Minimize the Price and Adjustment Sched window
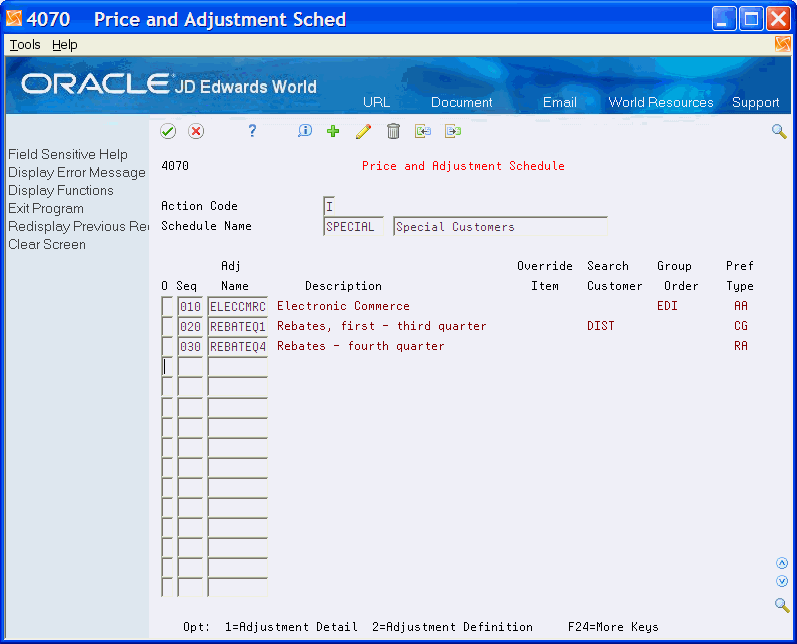 click(x=724, y=19)
